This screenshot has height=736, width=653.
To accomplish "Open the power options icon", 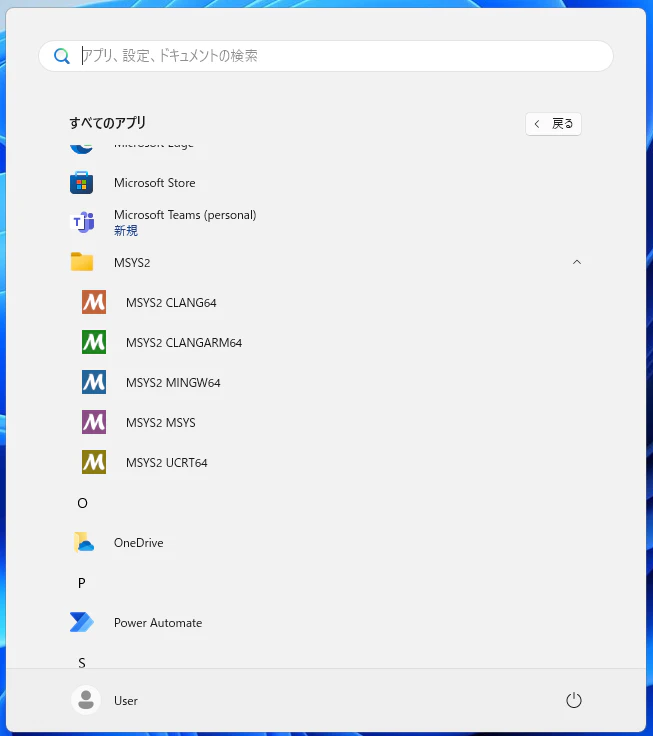I will (574, 700).
